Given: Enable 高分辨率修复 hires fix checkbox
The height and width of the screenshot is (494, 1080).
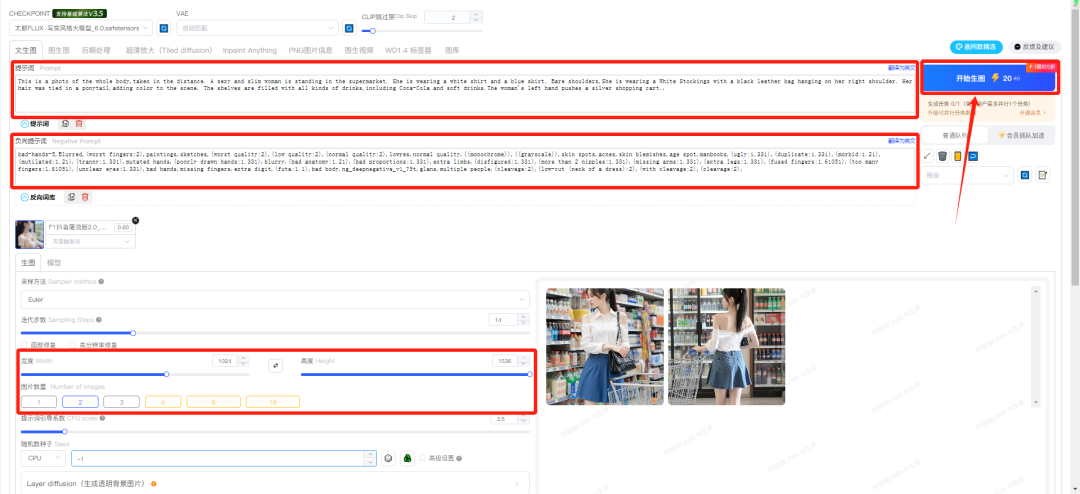Looking at the screenshot, I should (x=73, y=344).
